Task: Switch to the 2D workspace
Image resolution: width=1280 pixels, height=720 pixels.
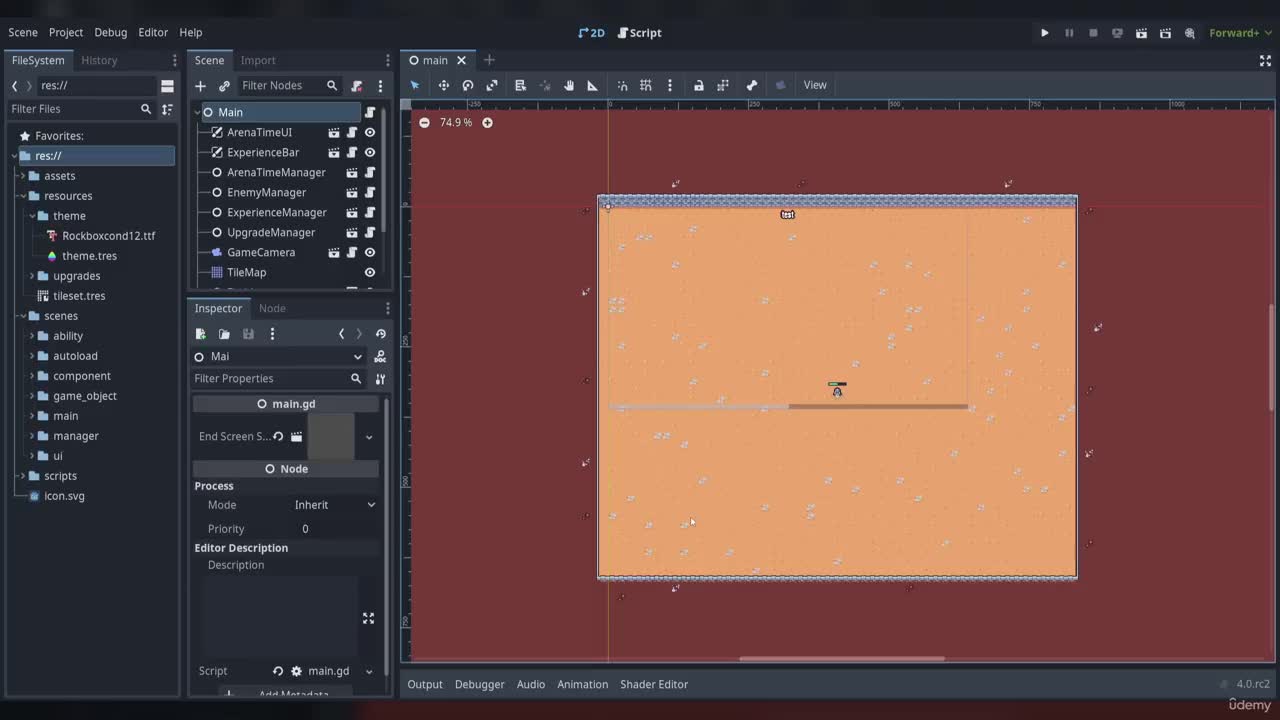Action: 592,33
